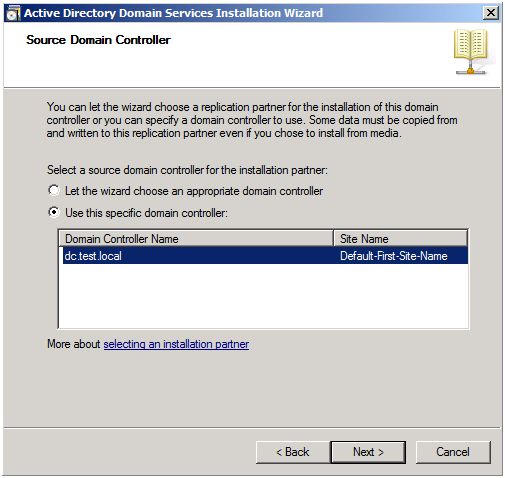The image size is (505, 478).
Task: Close the Installation Wizard window
Action: click(x=490, y=13)
